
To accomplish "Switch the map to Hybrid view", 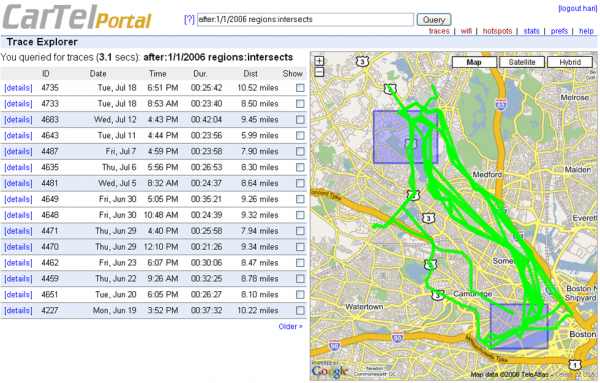I will (x=570, y=62).
